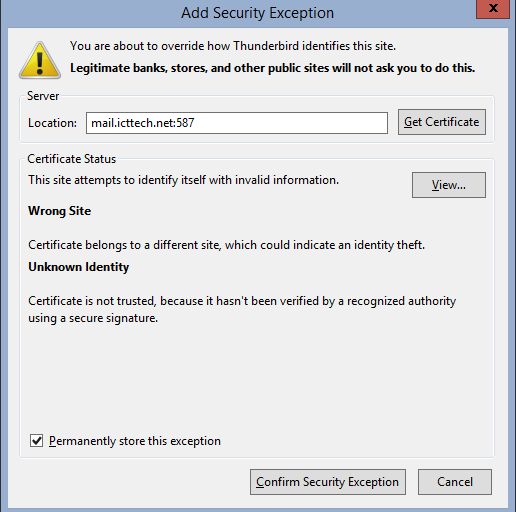Select the 'Unknown Identity' bold heading
Screen dimensions: 516x512
click(79, 267)
